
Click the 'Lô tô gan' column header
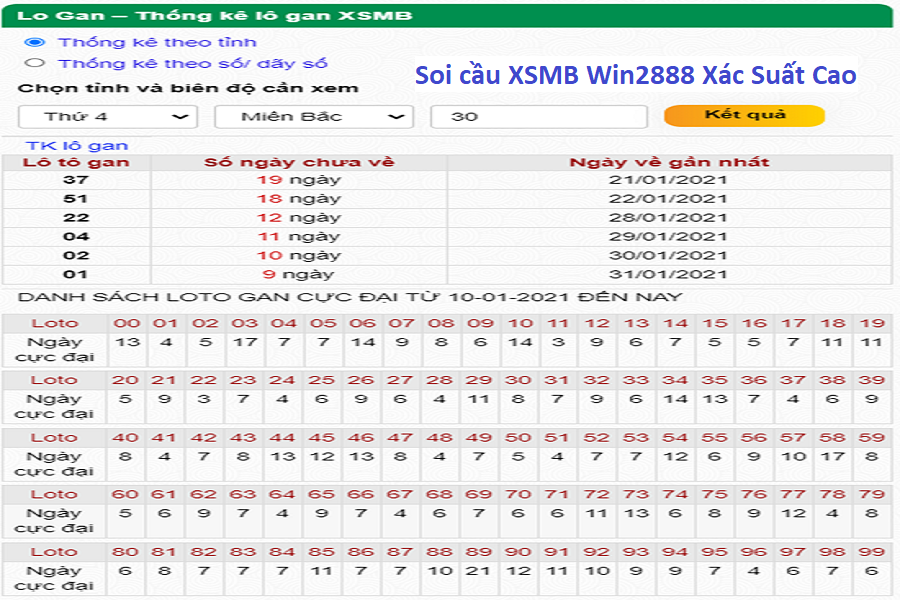point(76,162)
